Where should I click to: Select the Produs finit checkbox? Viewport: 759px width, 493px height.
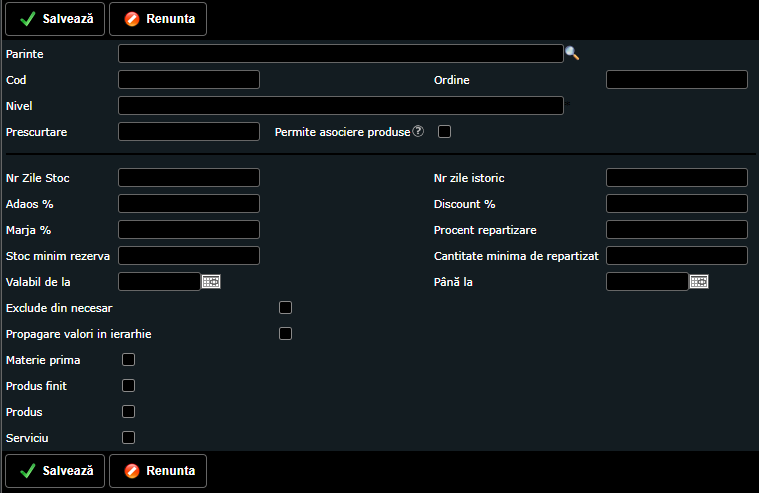(128, 385)
